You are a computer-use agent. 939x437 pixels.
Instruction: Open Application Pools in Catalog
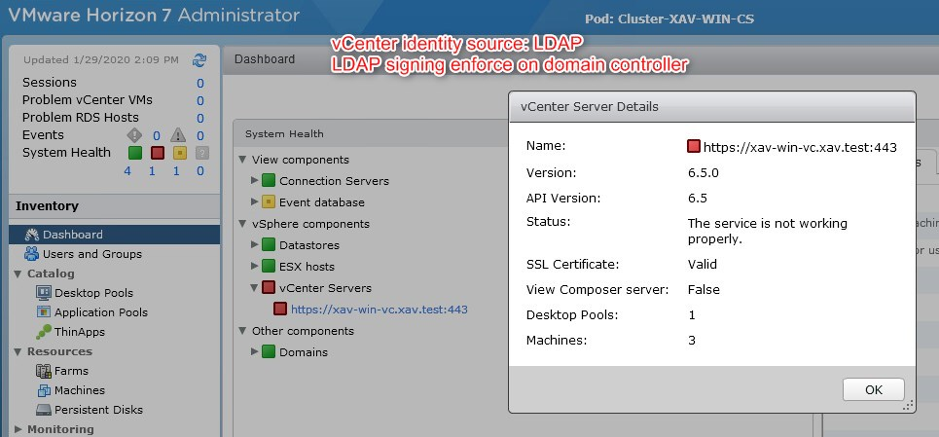[101, 312]
